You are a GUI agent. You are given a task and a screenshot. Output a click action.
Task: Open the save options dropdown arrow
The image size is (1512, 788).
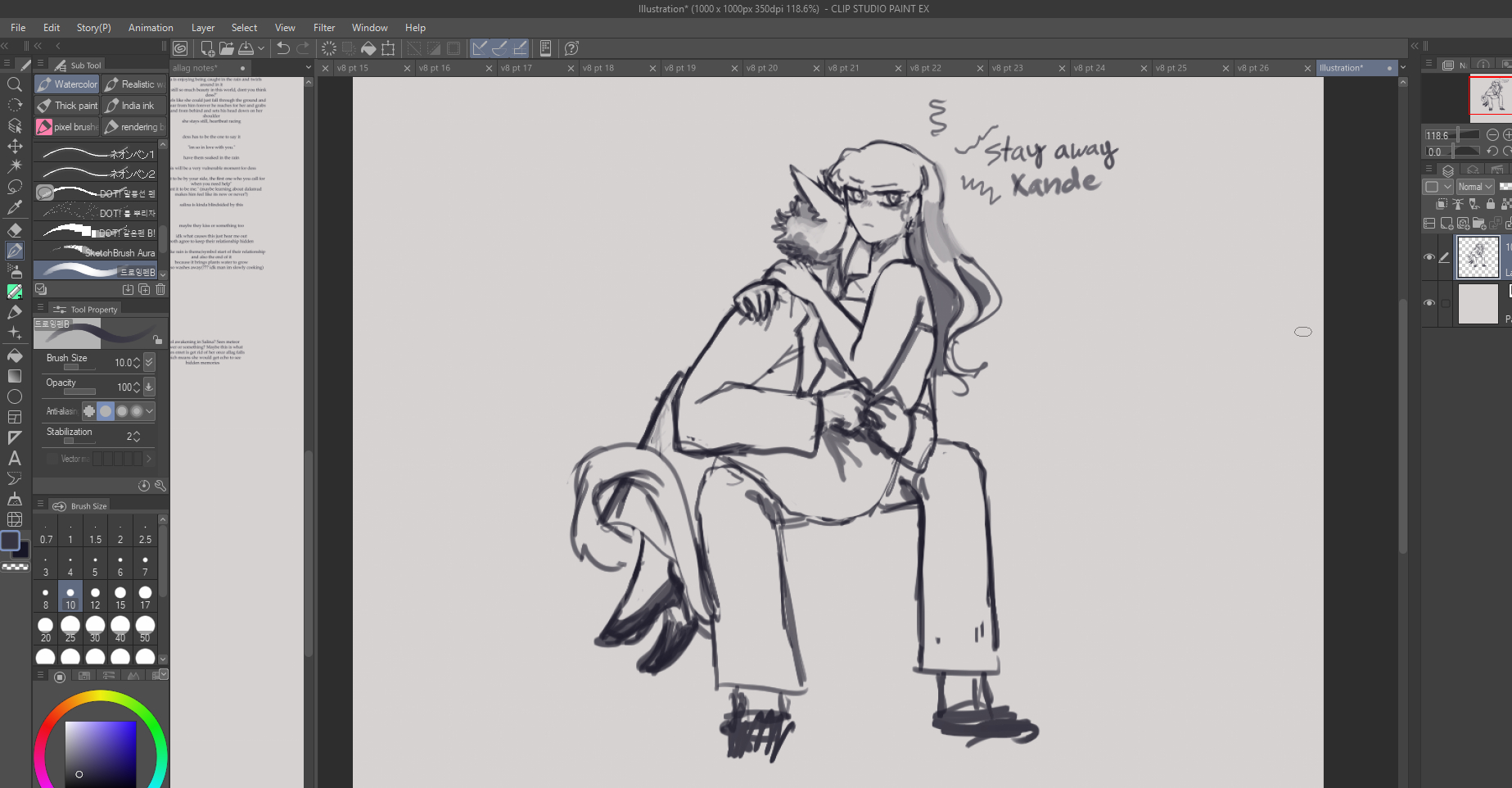click(261, 48)
